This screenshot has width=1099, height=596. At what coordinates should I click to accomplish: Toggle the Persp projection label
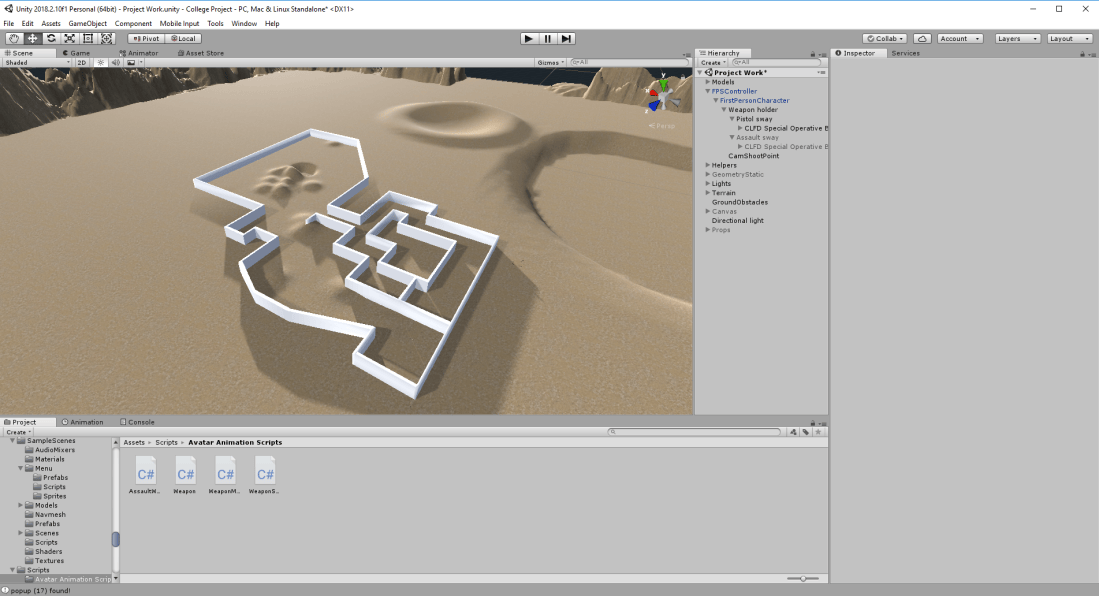(x=662, y=126)
